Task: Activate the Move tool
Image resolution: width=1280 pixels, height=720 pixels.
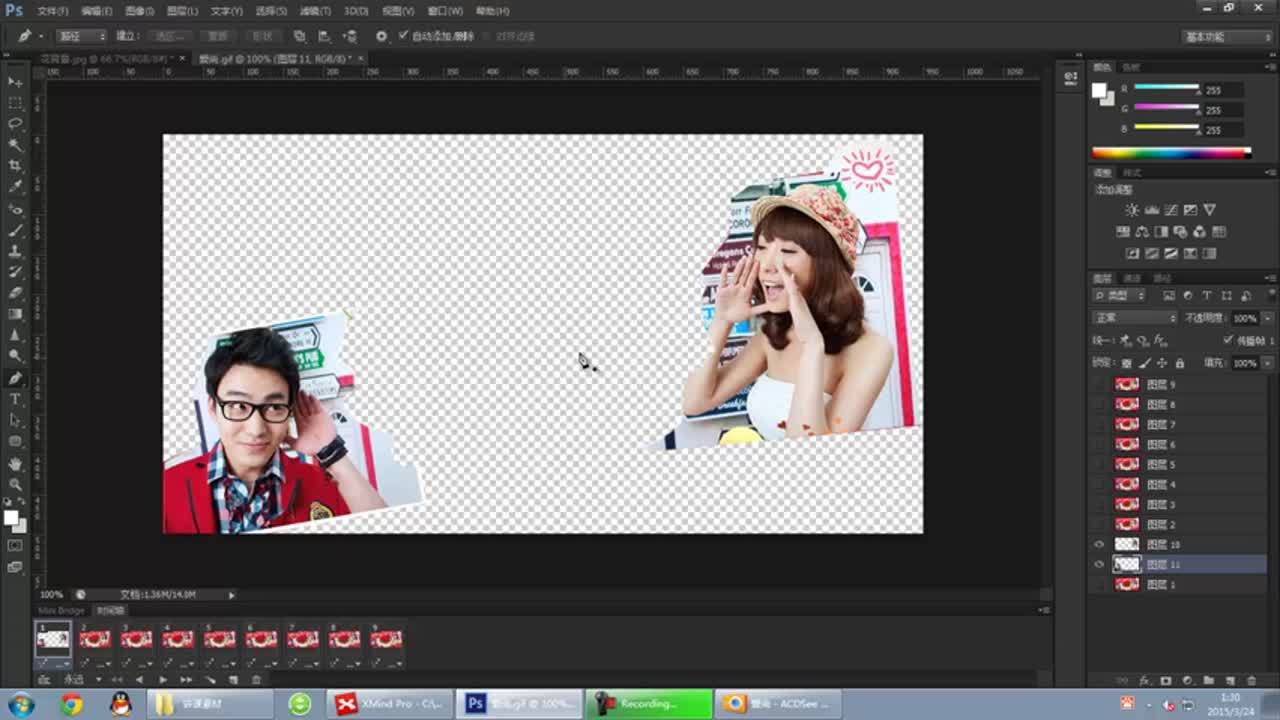Action: pos(15,82)
